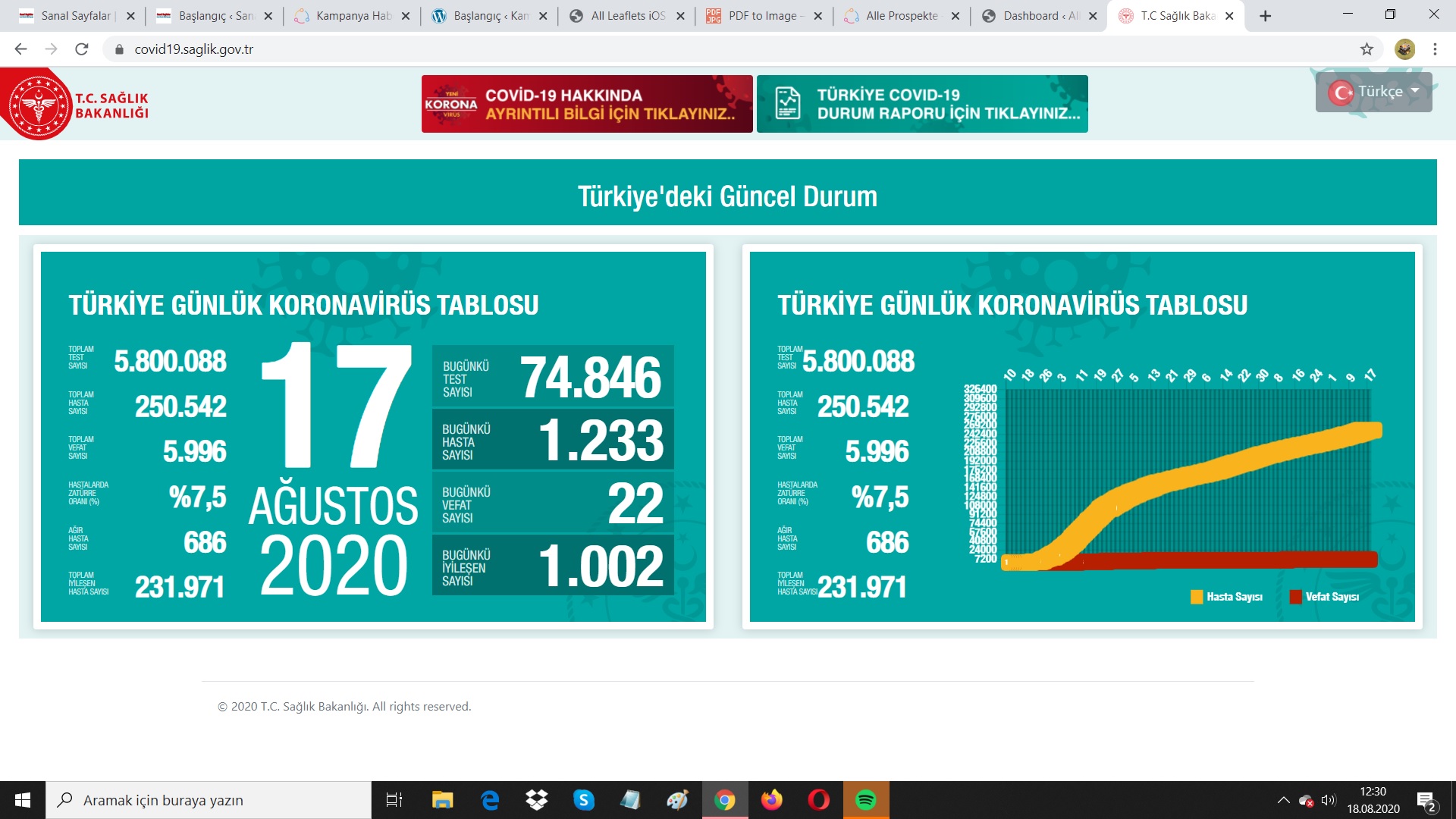This screenshot has height=819, width=1456.
Task: Click COVID-19 Hakkında Ayrıntılı Bilgi banner
Action: click(x=587, y=104)
